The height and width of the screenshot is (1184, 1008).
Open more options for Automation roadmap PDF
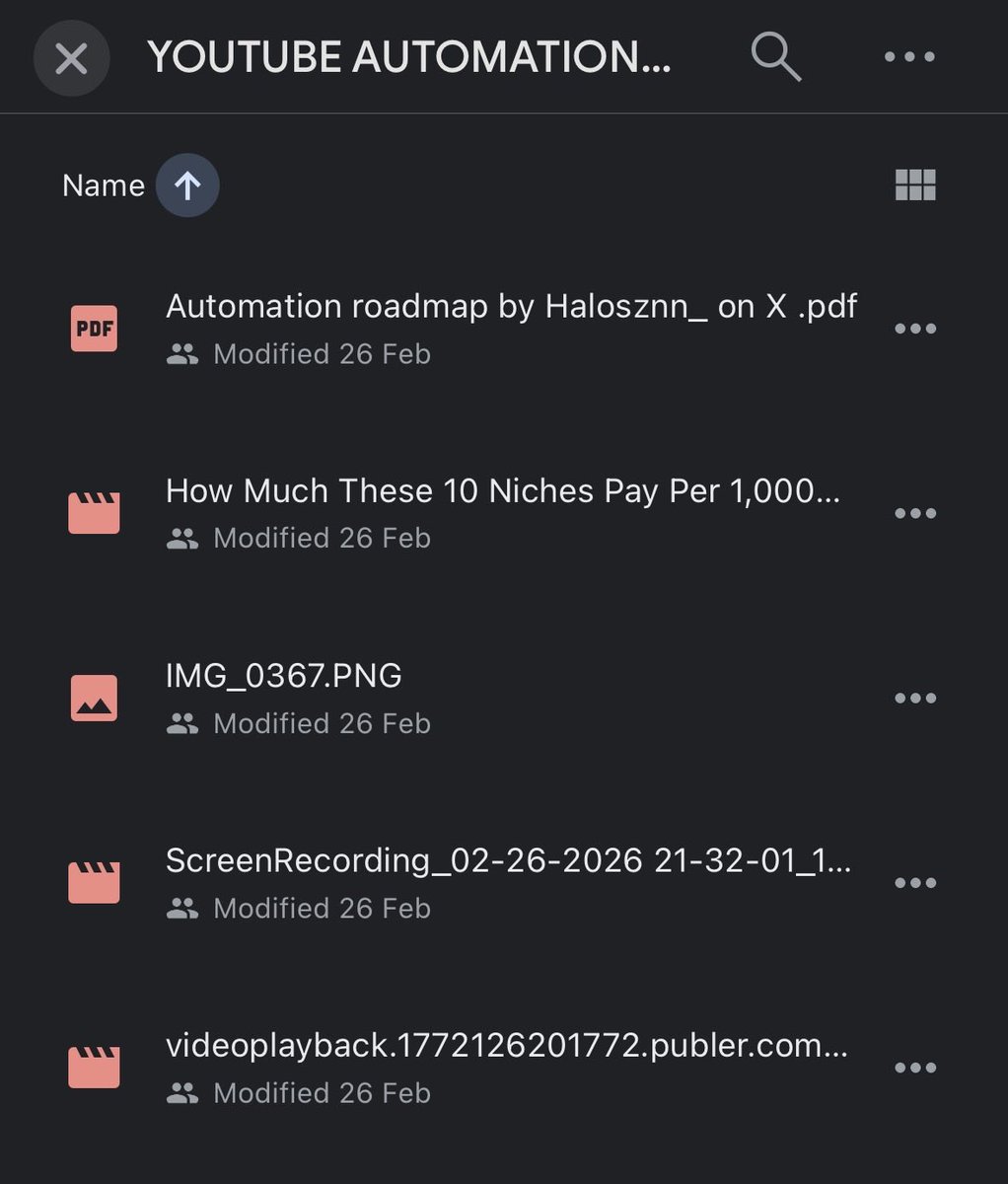pos(915,329)
